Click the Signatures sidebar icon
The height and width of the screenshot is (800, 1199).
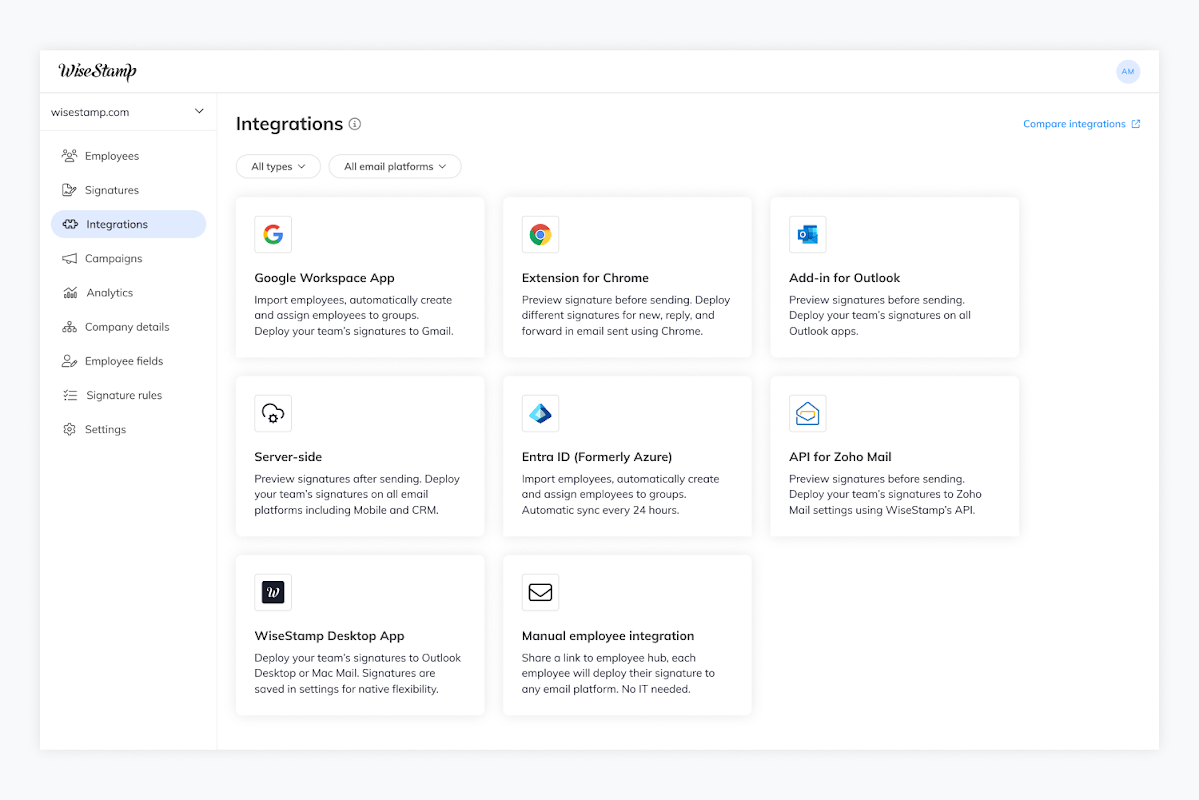[x=70, y=190]
